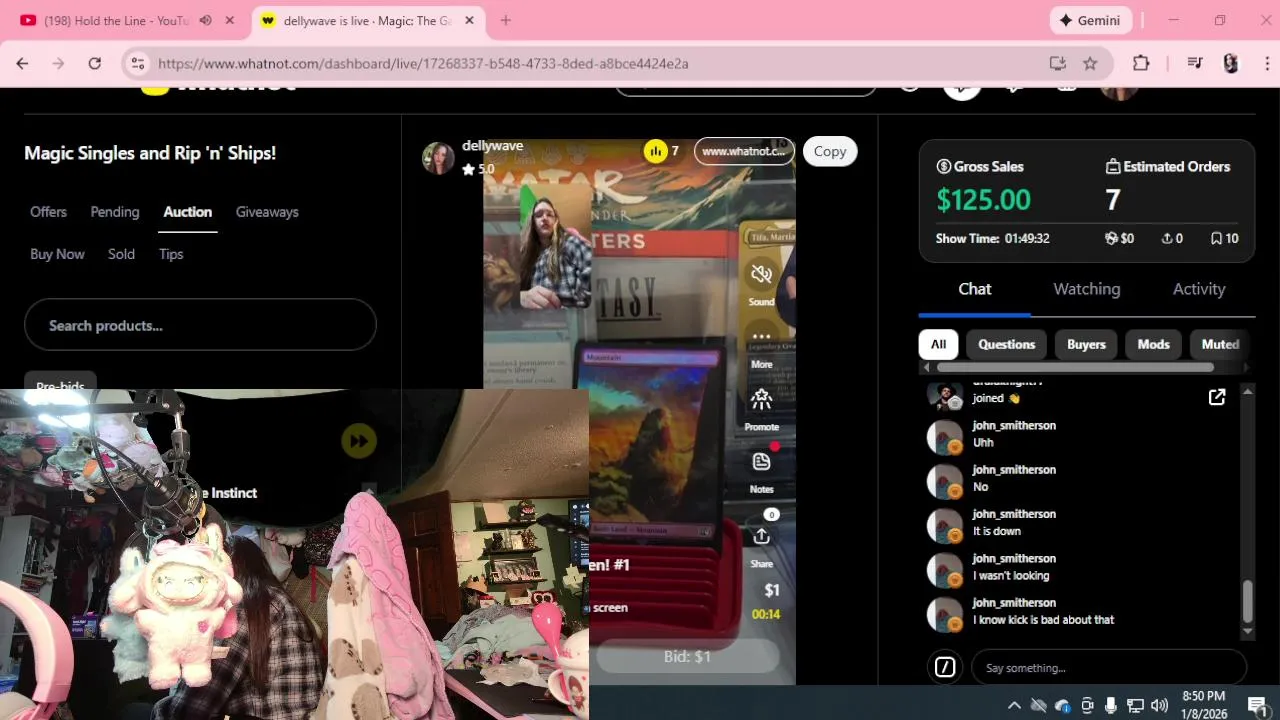Click the Promote icon on the stream
This screenshot has width=1280, height=720.
coord(761,400)
